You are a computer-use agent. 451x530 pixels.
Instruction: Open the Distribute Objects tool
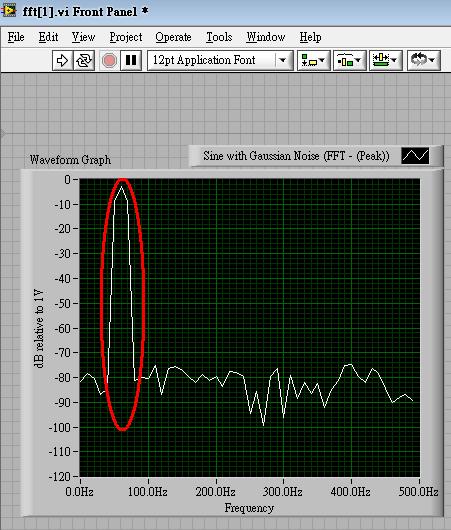coord(350,61)
